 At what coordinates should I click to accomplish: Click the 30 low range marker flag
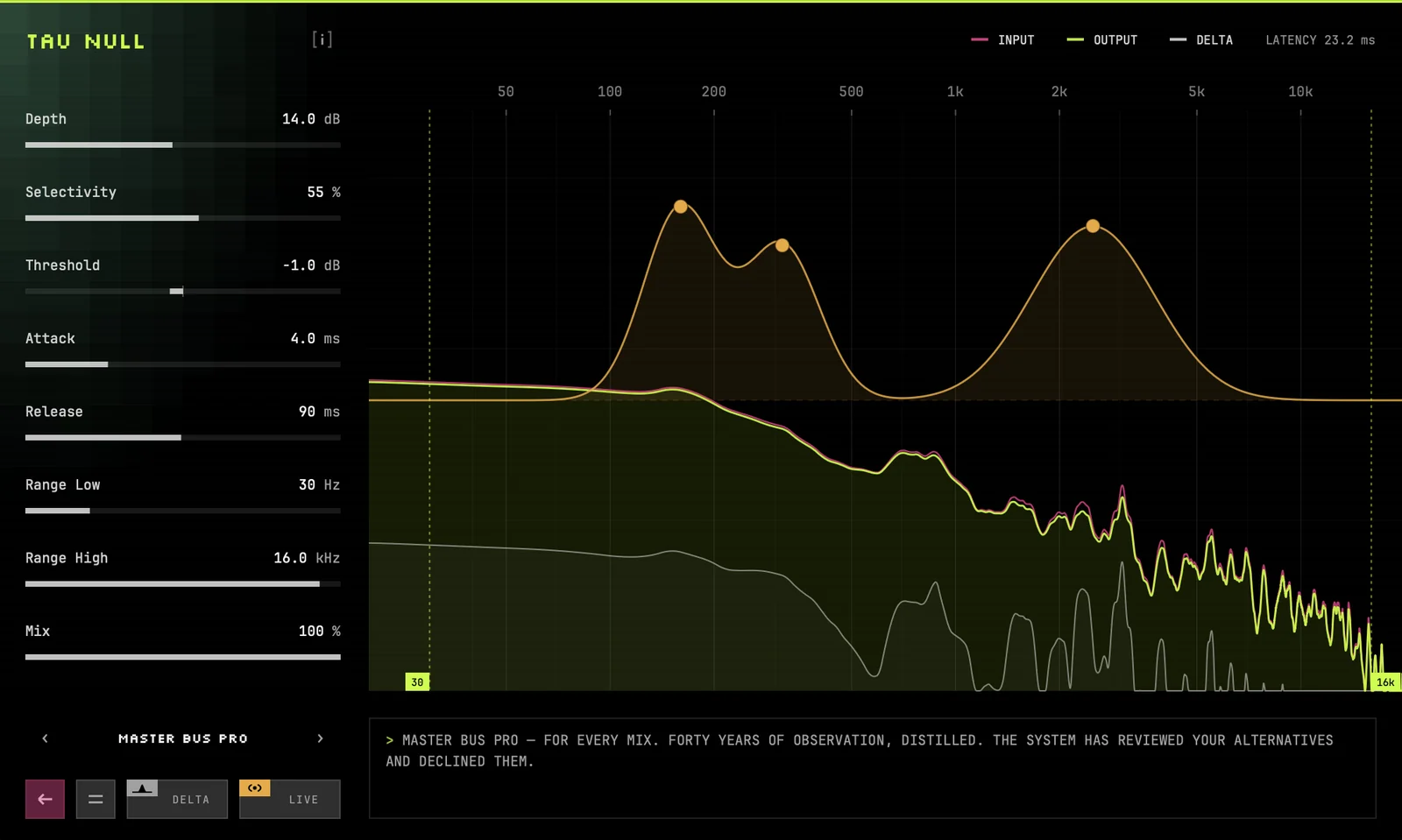417,681
